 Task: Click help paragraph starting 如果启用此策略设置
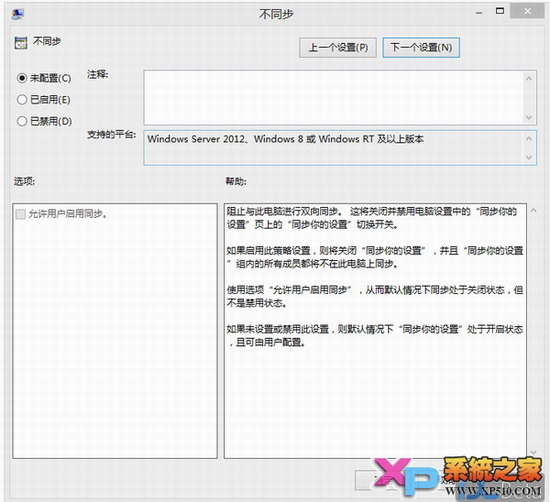pos(375,257)
